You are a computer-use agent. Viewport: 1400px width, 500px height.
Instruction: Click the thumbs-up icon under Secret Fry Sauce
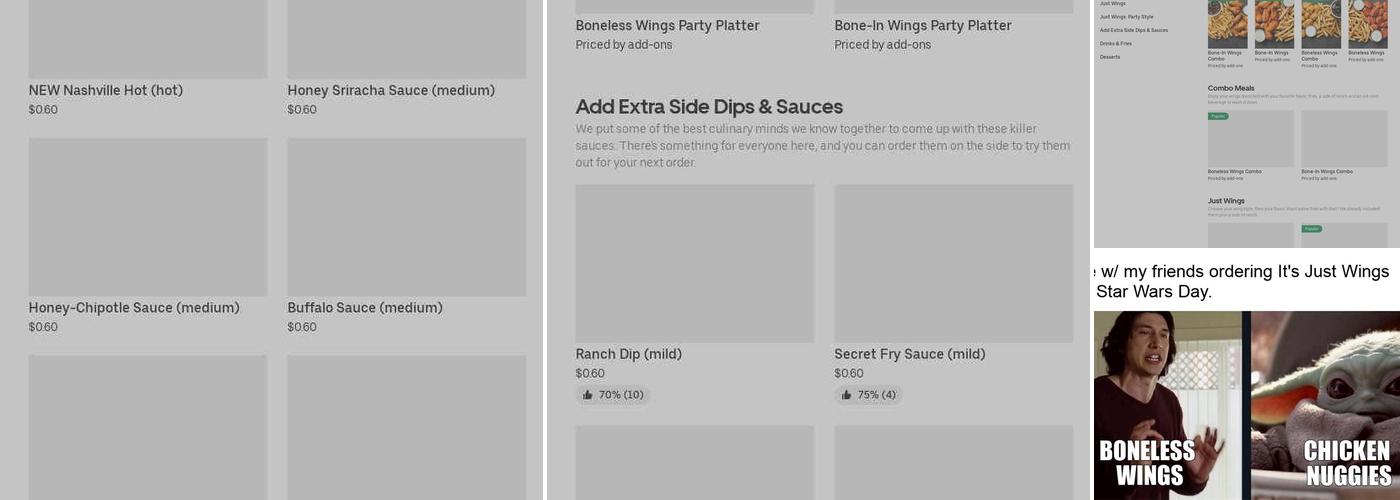coord(846,395)
